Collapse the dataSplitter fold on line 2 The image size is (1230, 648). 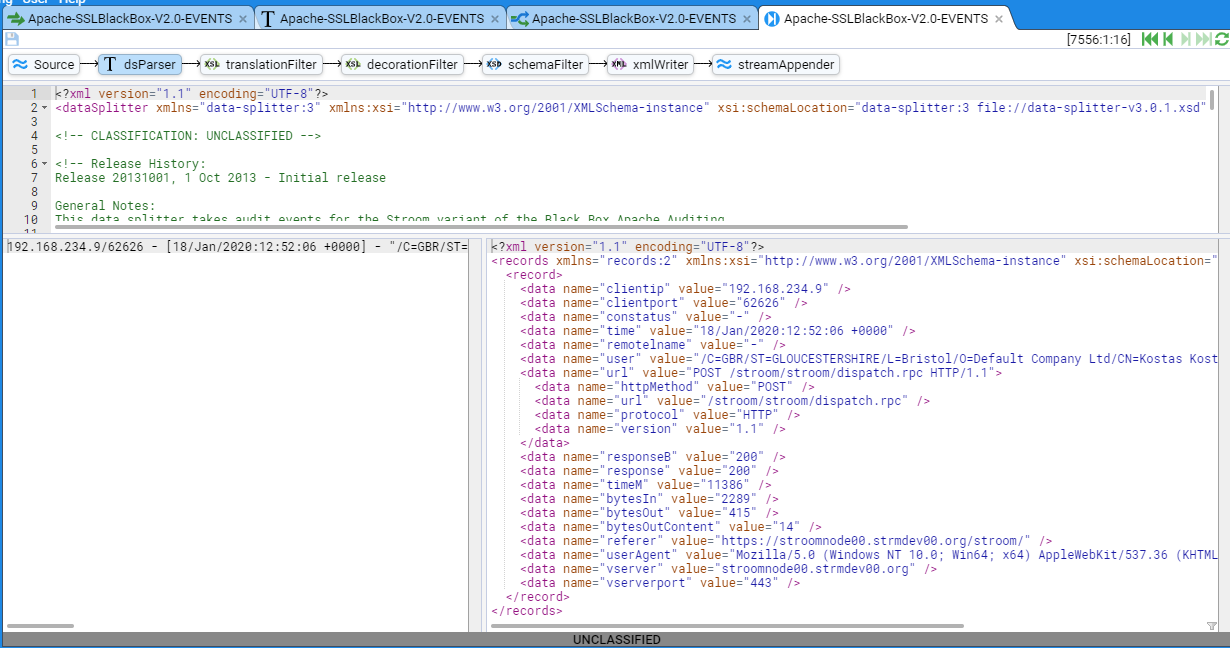45,107
